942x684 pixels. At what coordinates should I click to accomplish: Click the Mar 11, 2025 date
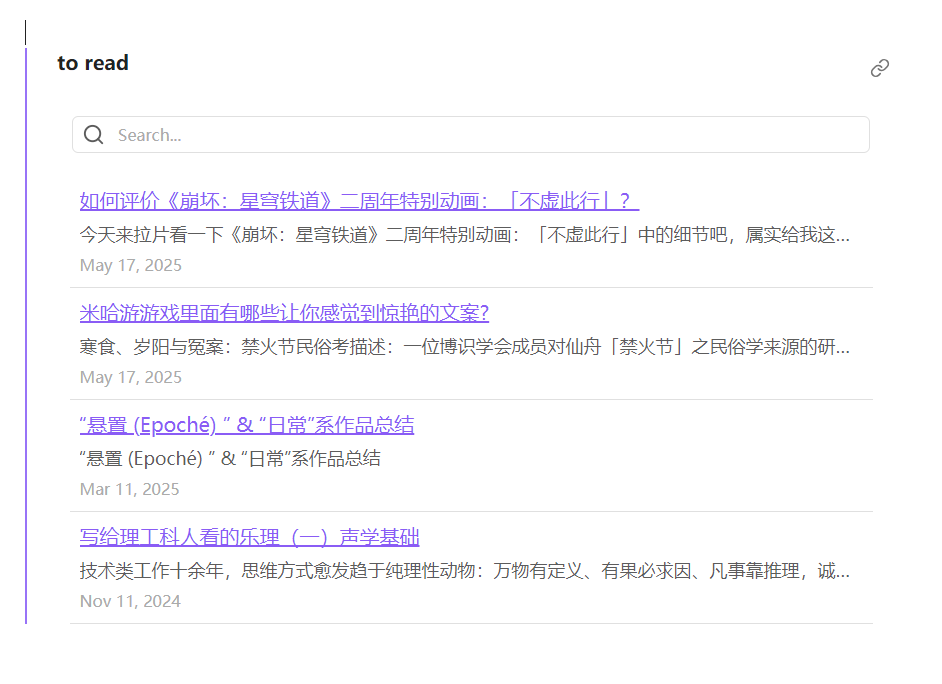pos(130,489)
